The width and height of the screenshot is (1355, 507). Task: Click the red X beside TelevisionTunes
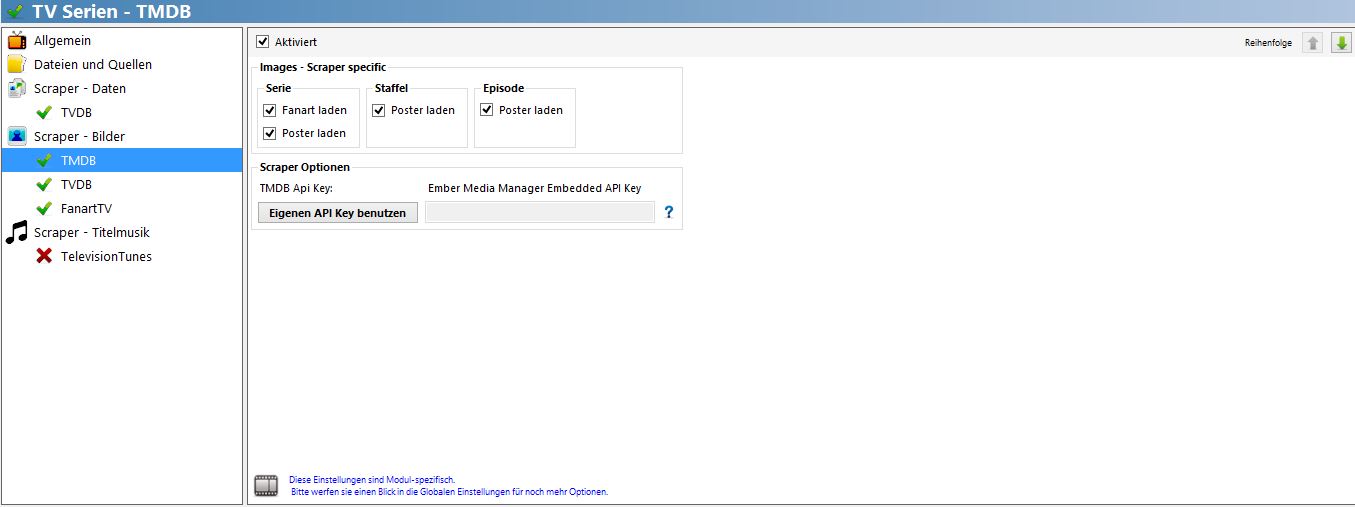(44, 257)
